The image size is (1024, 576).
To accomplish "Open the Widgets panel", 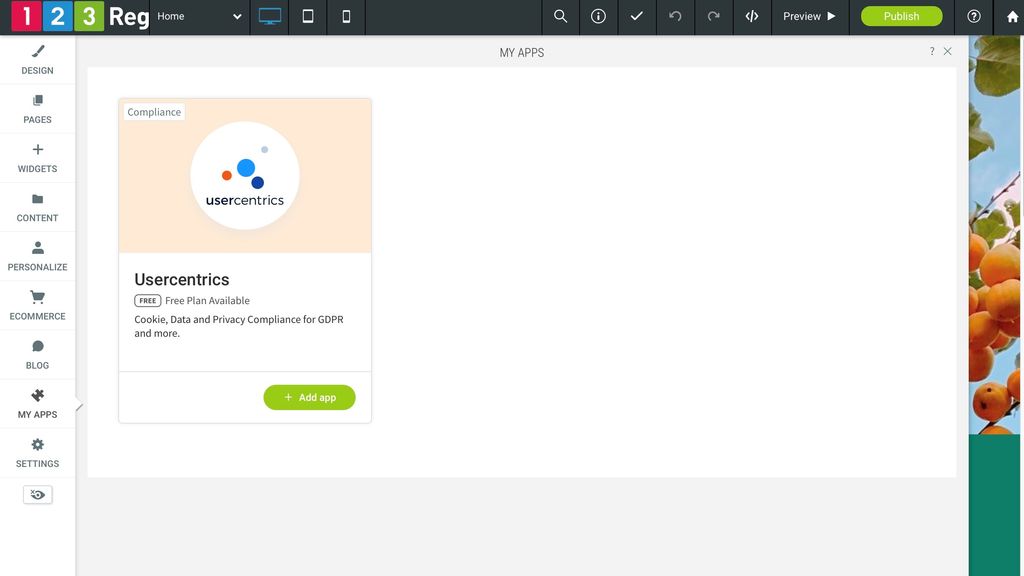I will [x=37, y=158].
